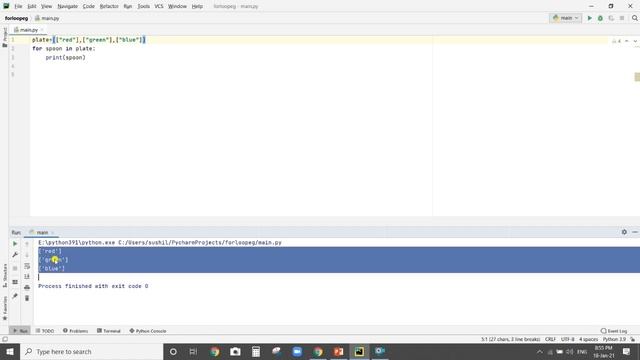This screenshot has height=360, width=640.
Task: Open the Help menu
Action: point(197,6)
